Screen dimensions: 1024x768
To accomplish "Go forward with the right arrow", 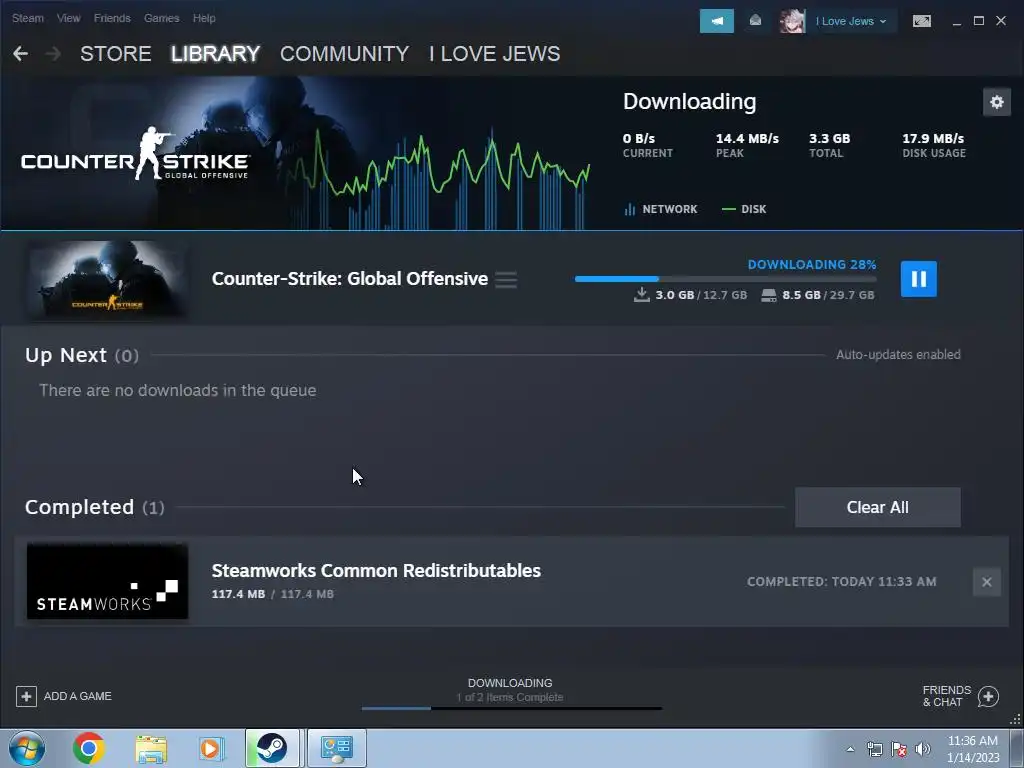I will 53,54.
